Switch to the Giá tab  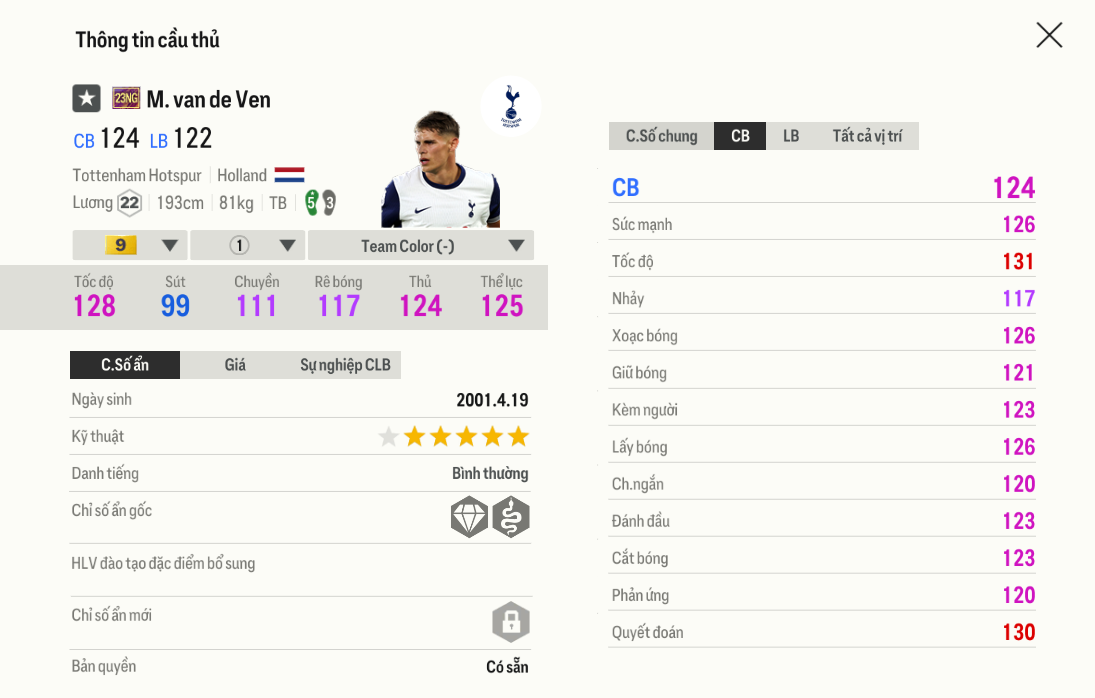coord(235,365)
